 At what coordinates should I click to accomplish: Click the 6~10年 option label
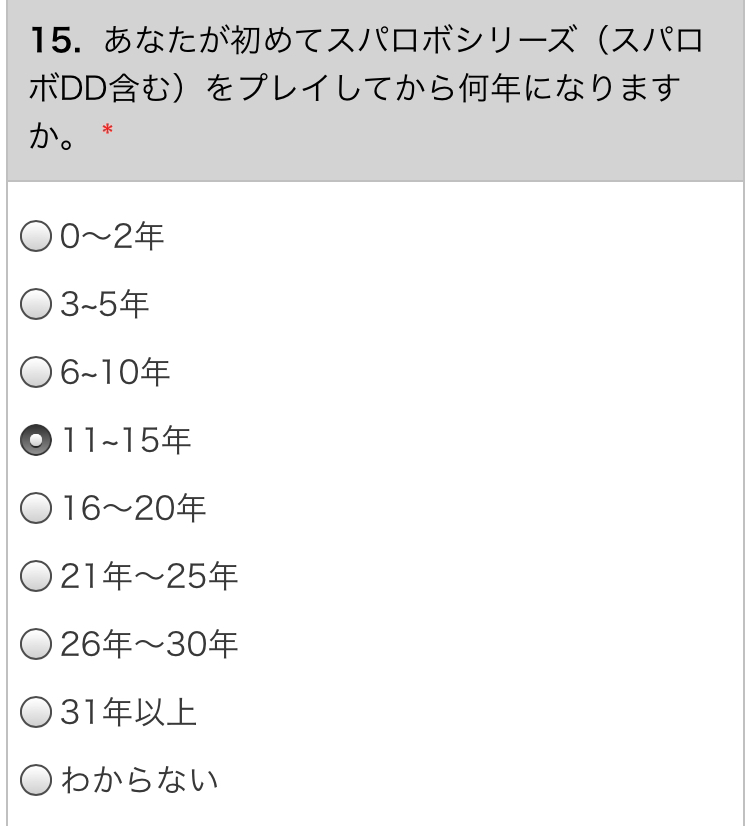point(114,372)
